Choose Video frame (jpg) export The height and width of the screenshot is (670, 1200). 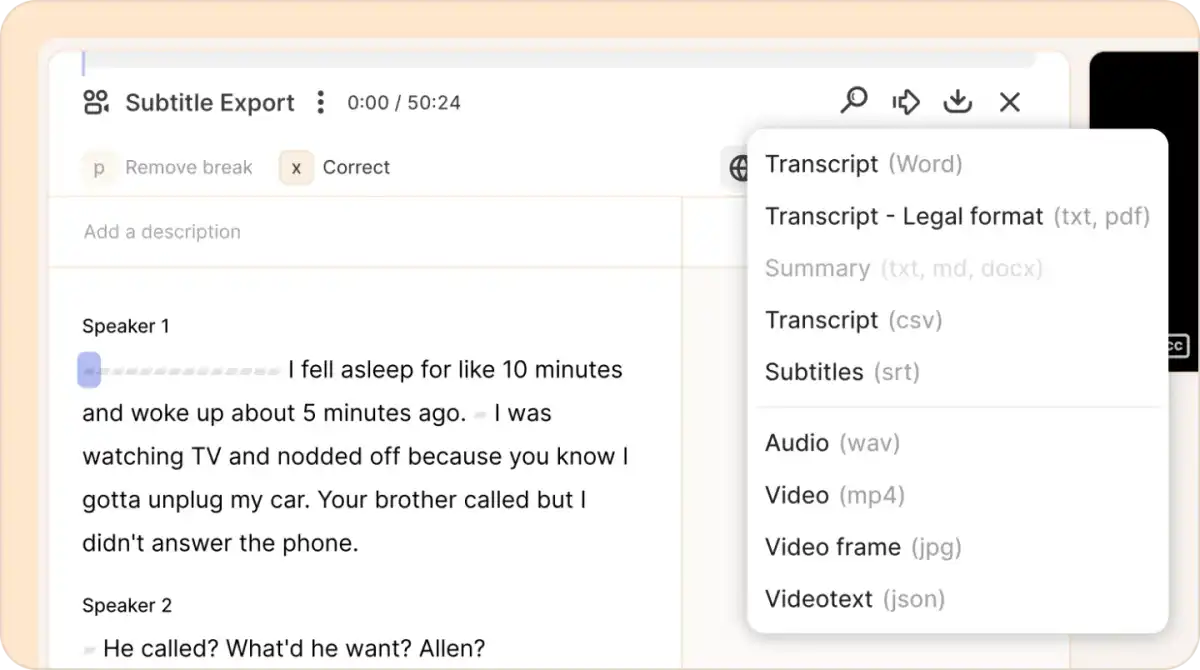[862, 547]
